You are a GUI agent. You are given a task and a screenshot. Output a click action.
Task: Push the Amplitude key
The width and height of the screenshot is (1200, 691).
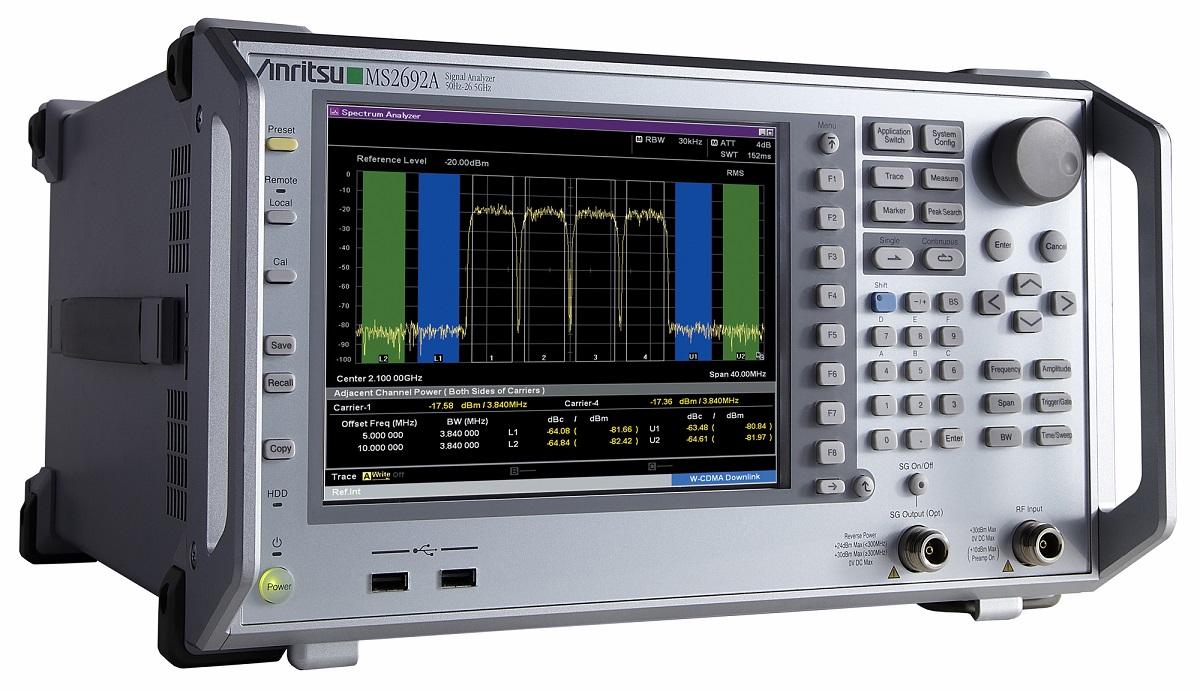click(x=1054, y=370)
